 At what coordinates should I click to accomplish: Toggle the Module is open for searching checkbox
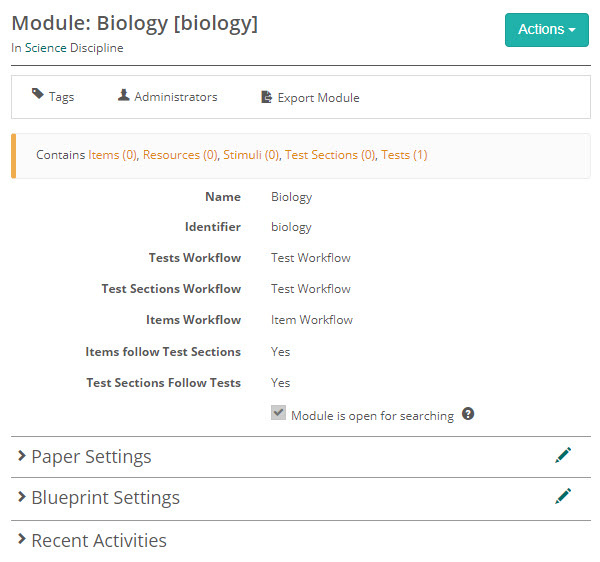[x=278, y=413]
